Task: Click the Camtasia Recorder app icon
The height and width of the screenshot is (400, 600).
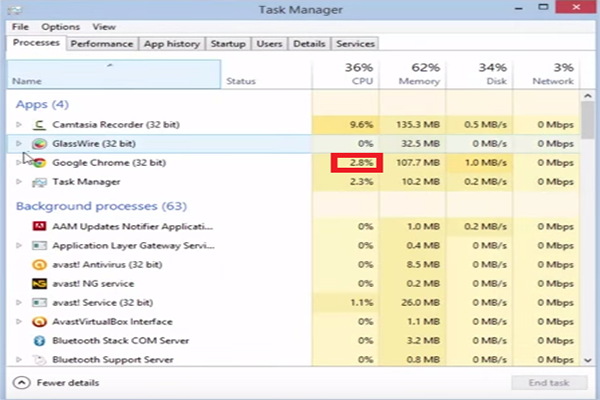Action: tap(39, 125)
